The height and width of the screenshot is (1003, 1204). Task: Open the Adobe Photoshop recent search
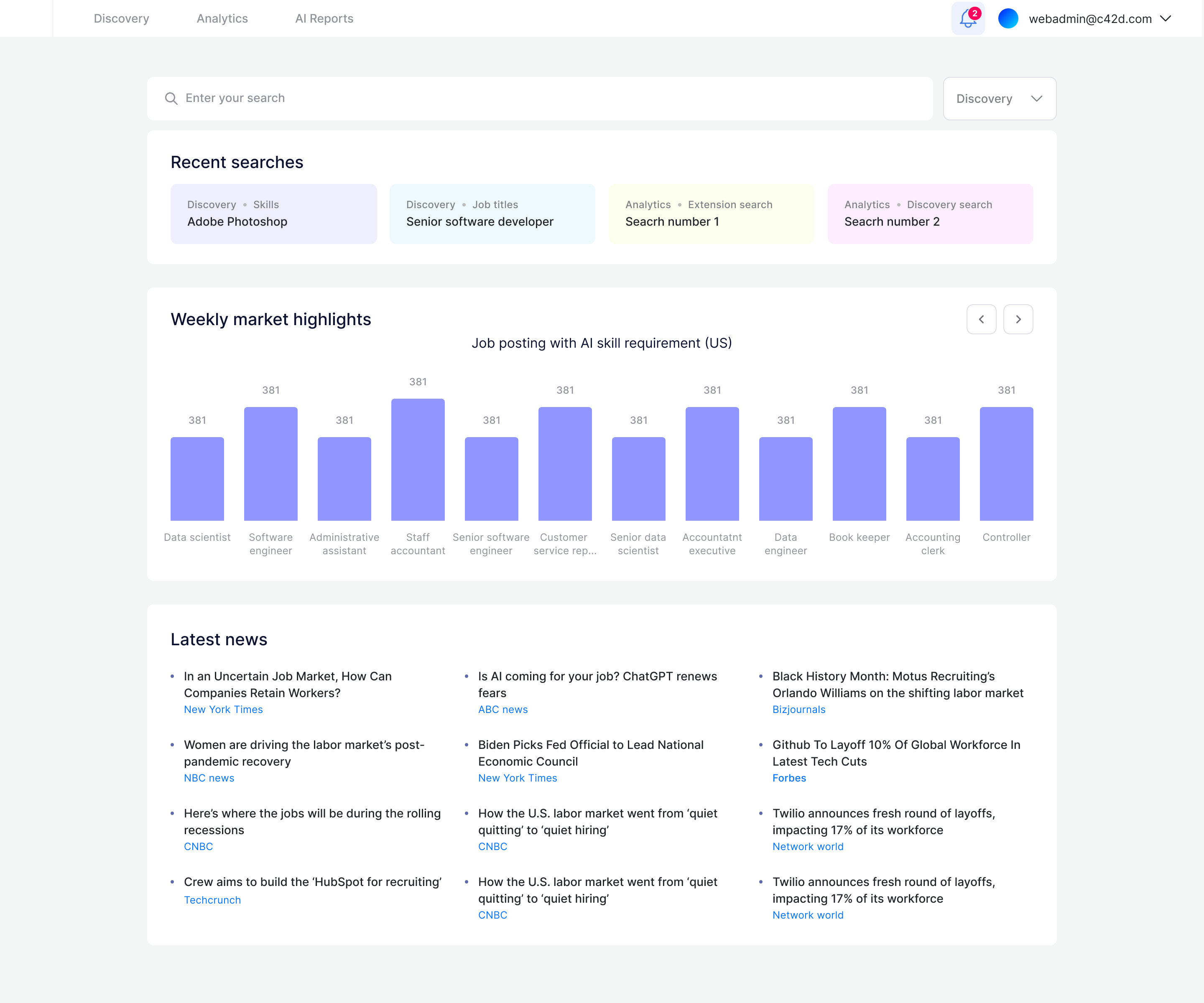click(x=273, y=214)
